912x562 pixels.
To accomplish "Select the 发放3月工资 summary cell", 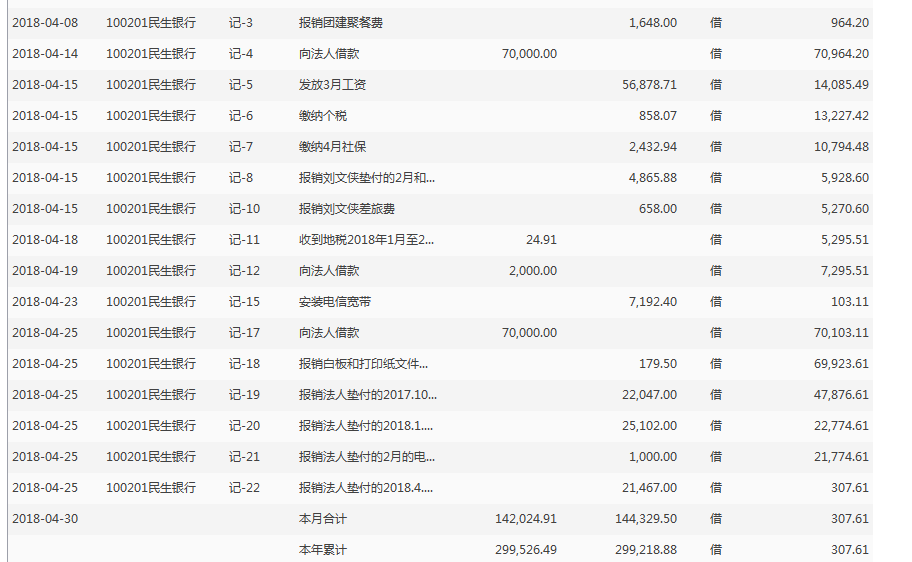I will coord(332,85).
